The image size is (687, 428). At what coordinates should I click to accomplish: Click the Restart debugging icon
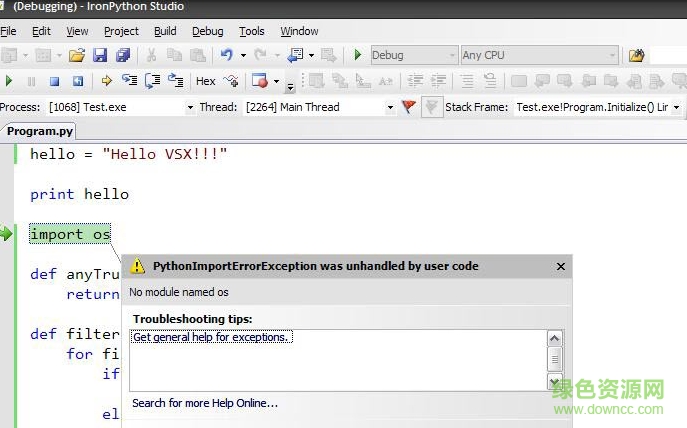pyautogui.click(x=78, y=81)
